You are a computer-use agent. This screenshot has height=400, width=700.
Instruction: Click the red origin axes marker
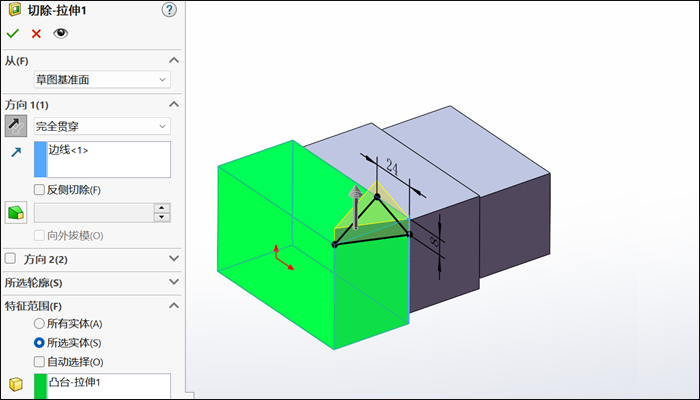(x=283, y=258)
